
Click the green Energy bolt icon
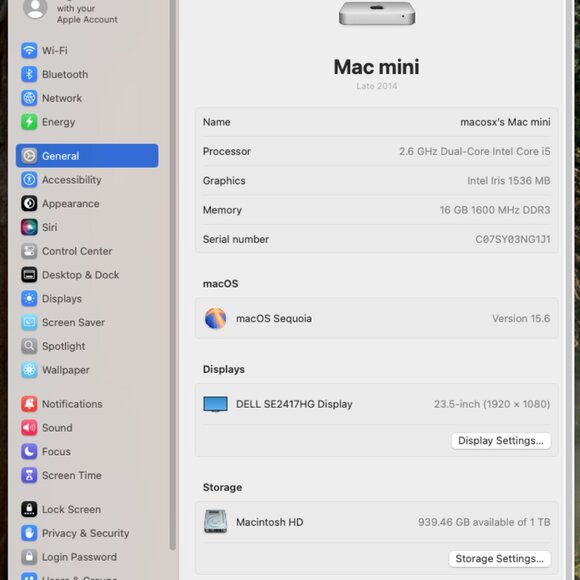pyautogui.click(x=29, y=122)
